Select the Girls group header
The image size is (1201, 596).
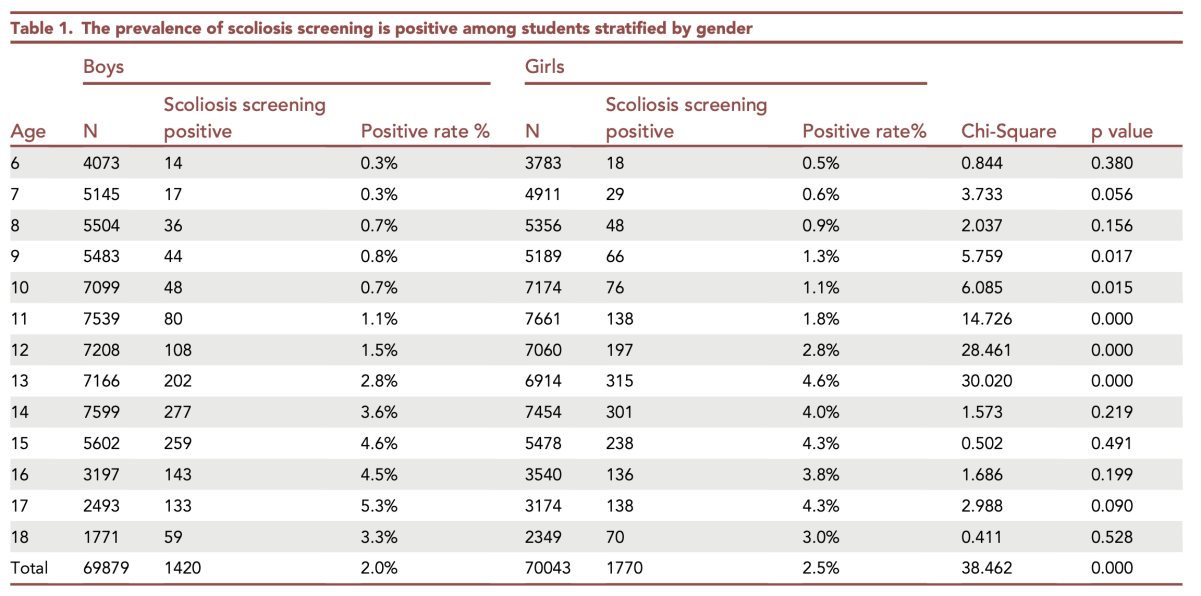tap(545, 67)
